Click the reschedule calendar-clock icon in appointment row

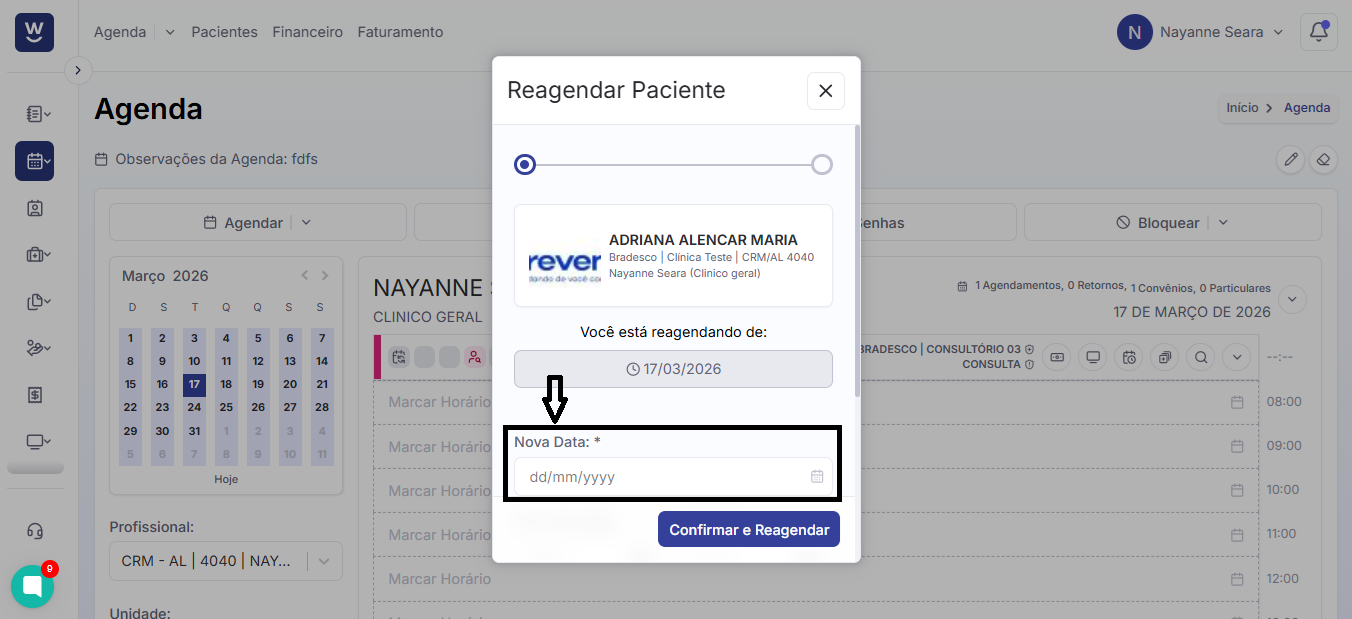coord(1129,357)
